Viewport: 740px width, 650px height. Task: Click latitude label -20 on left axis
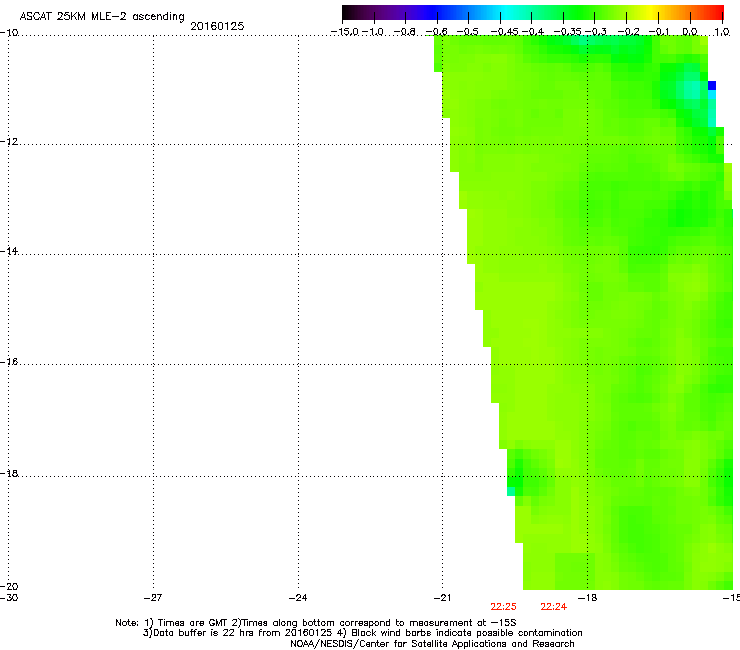pyautogui.click(x=9, y=587)
